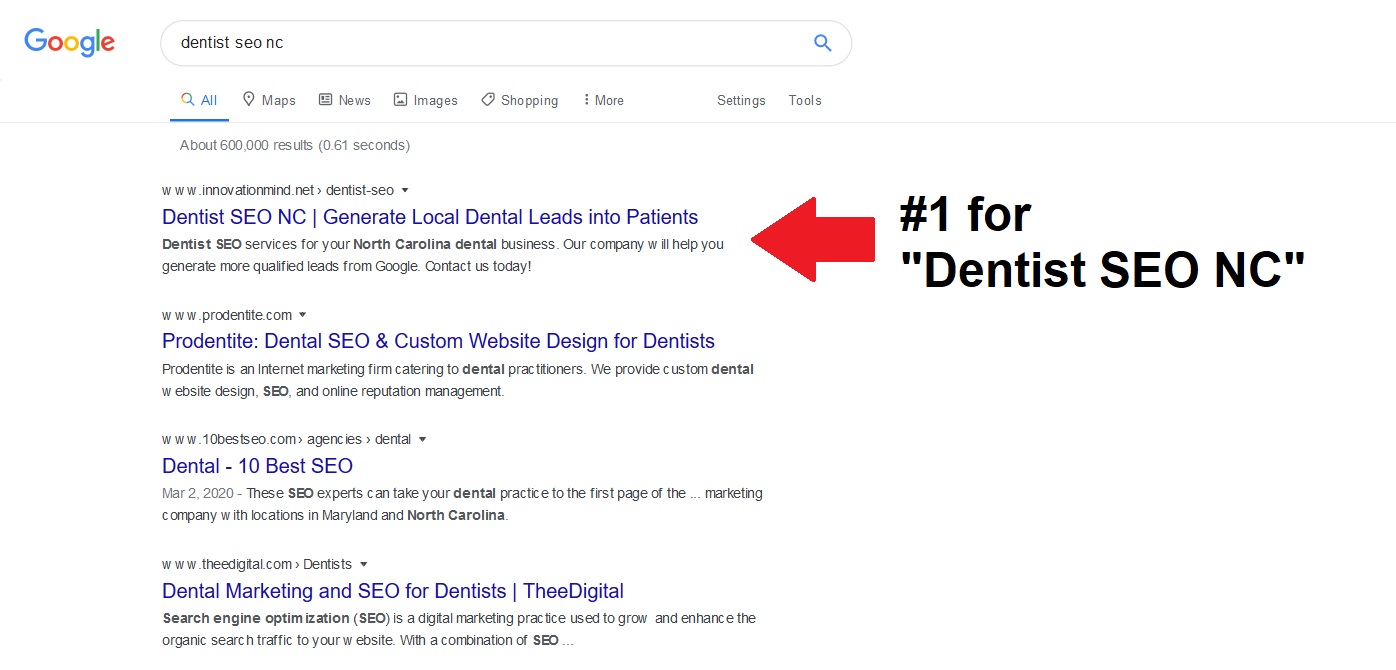Open the Dental - 10 Best SEO link

(257, 466)
